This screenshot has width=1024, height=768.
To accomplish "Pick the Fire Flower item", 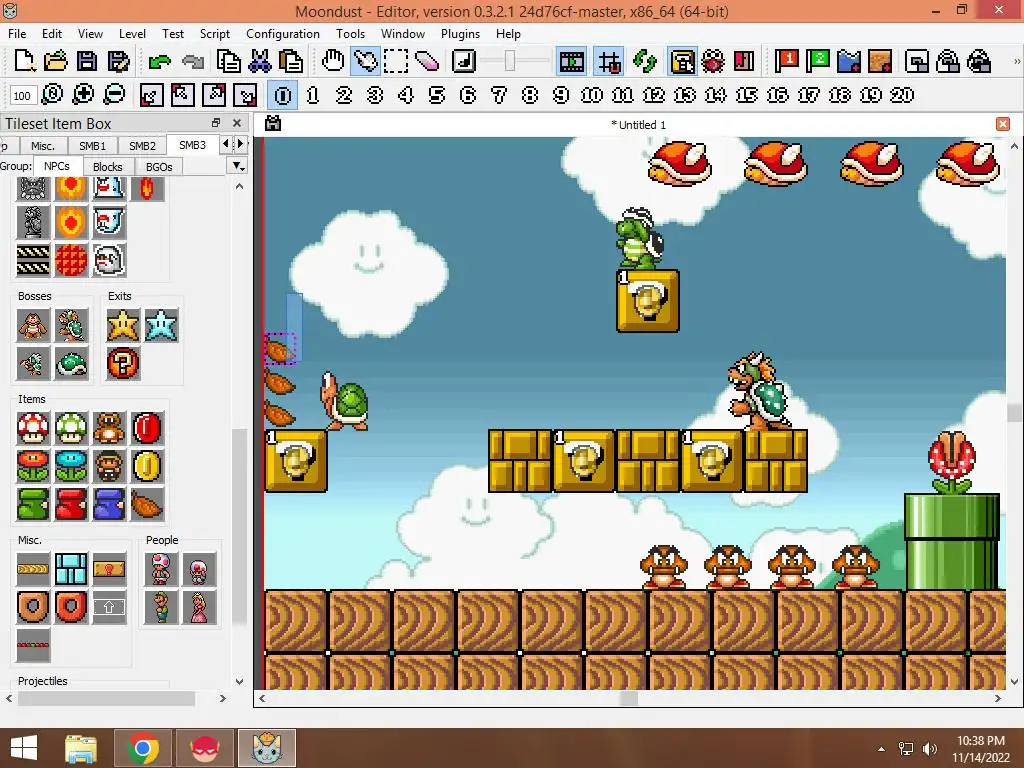I will tap(33, 466).
